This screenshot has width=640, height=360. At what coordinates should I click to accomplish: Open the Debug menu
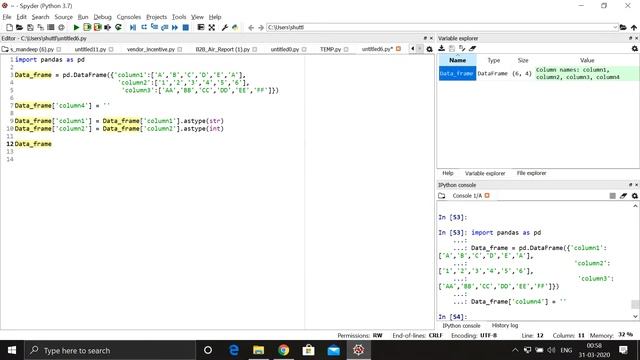click(x=102, y=17)
